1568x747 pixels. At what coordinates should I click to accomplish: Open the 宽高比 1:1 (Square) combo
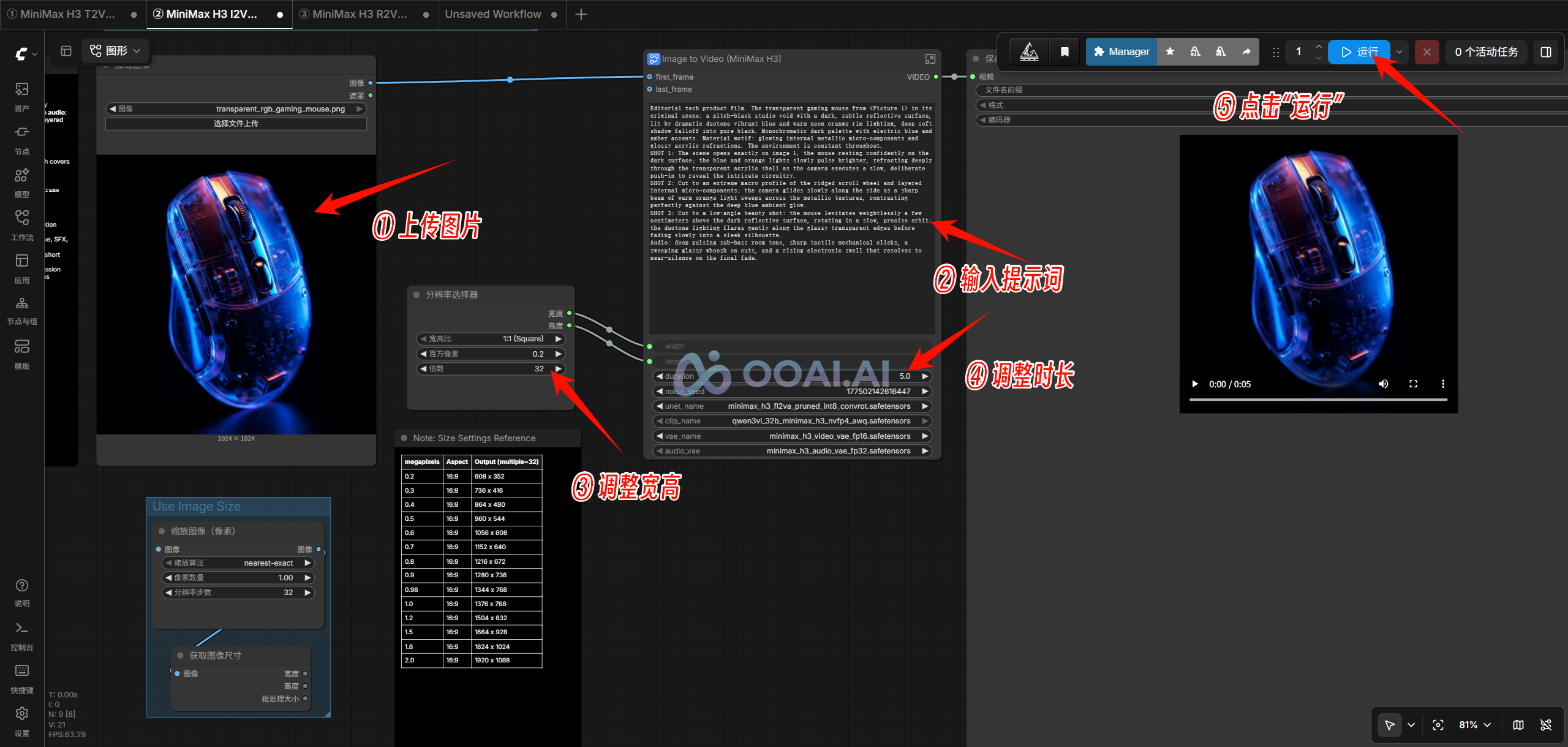pos(490,339)
